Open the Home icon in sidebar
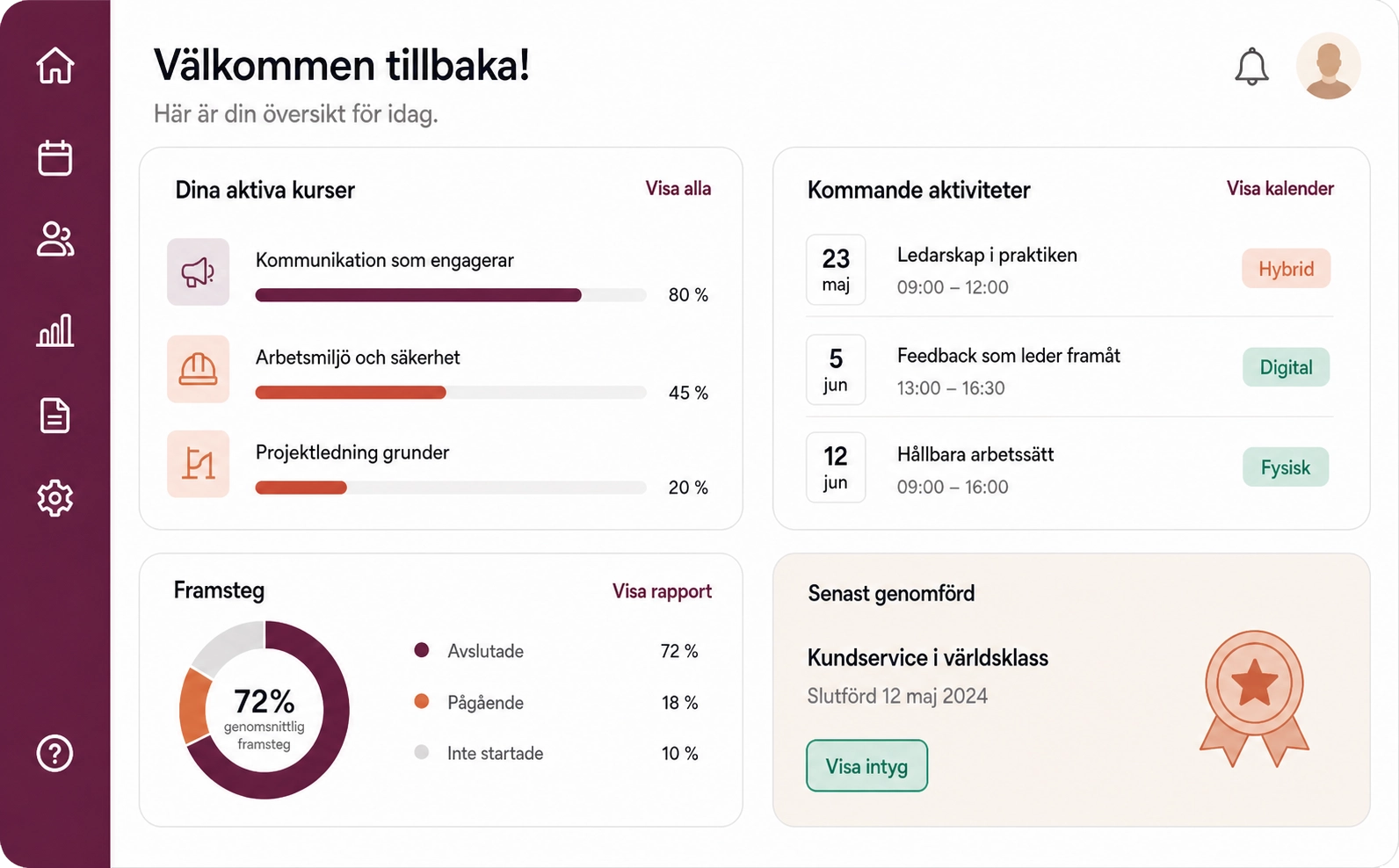The height and width of the screenshot is (868, 1399). 54,65
